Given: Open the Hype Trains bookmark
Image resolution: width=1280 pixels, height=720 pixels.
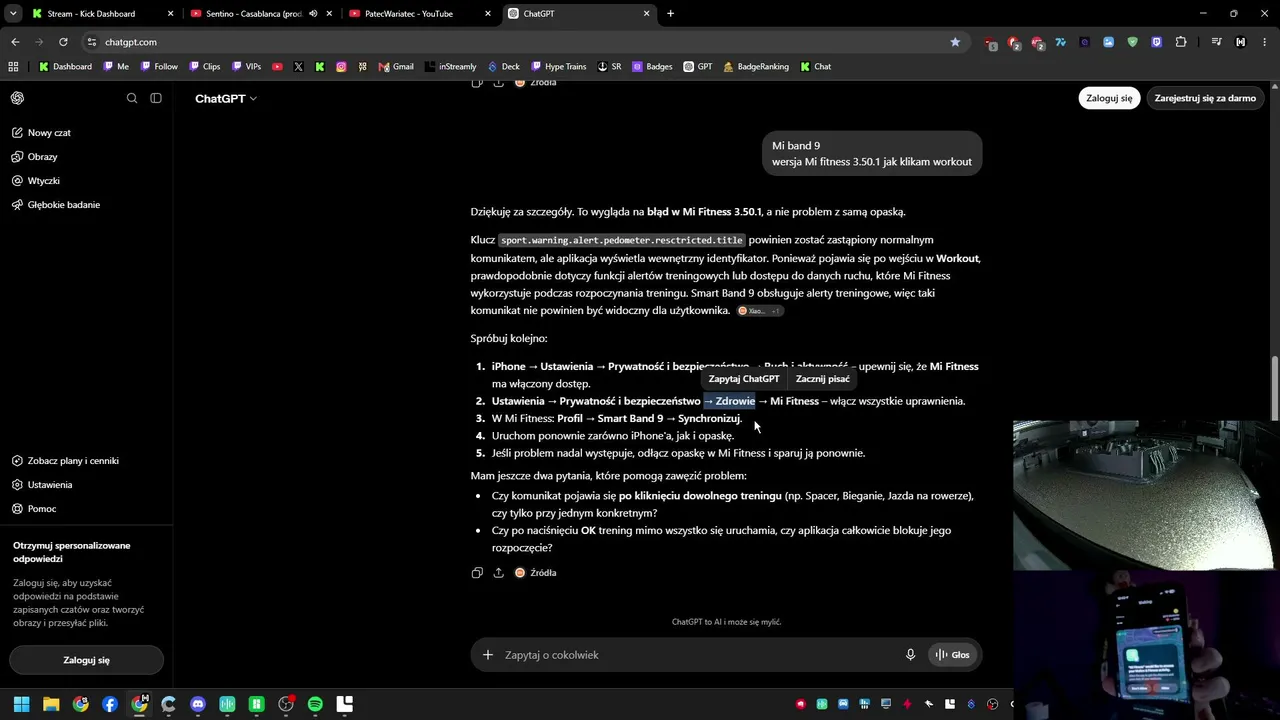Looking at the screenshot, I should (559, 67).
